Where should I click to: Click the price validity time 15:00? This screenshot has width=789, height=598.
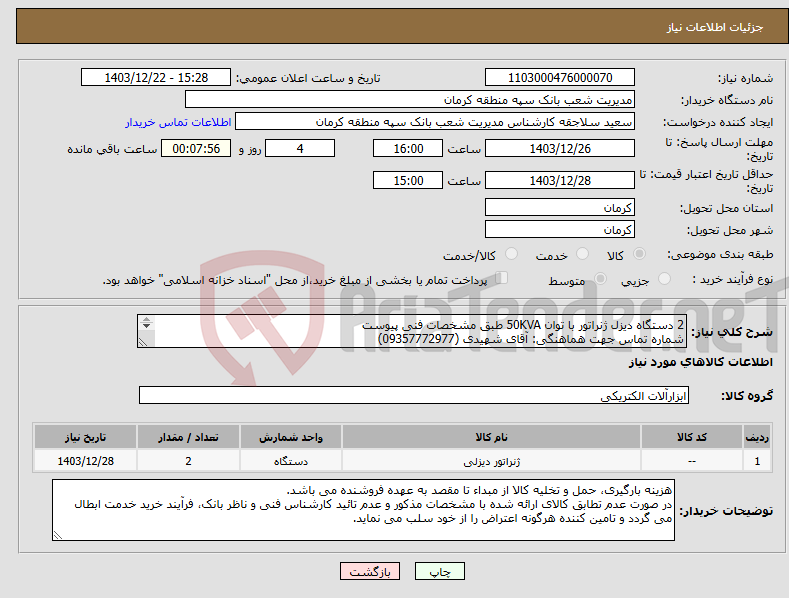pos(408,180)
